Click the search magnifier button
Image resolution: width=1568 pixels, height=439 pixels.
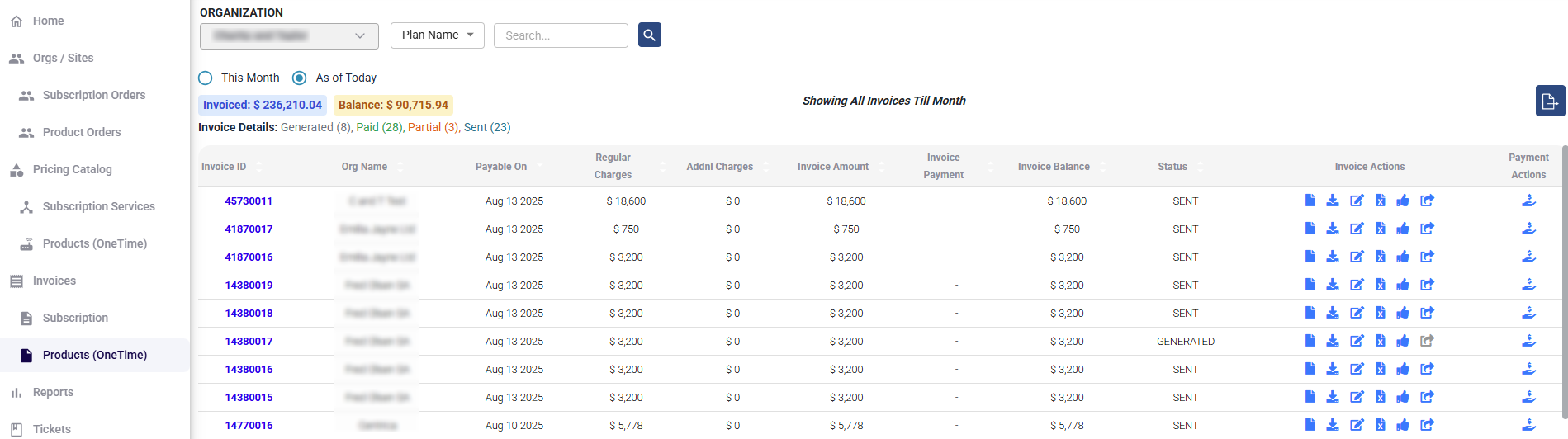click(649, 35)
